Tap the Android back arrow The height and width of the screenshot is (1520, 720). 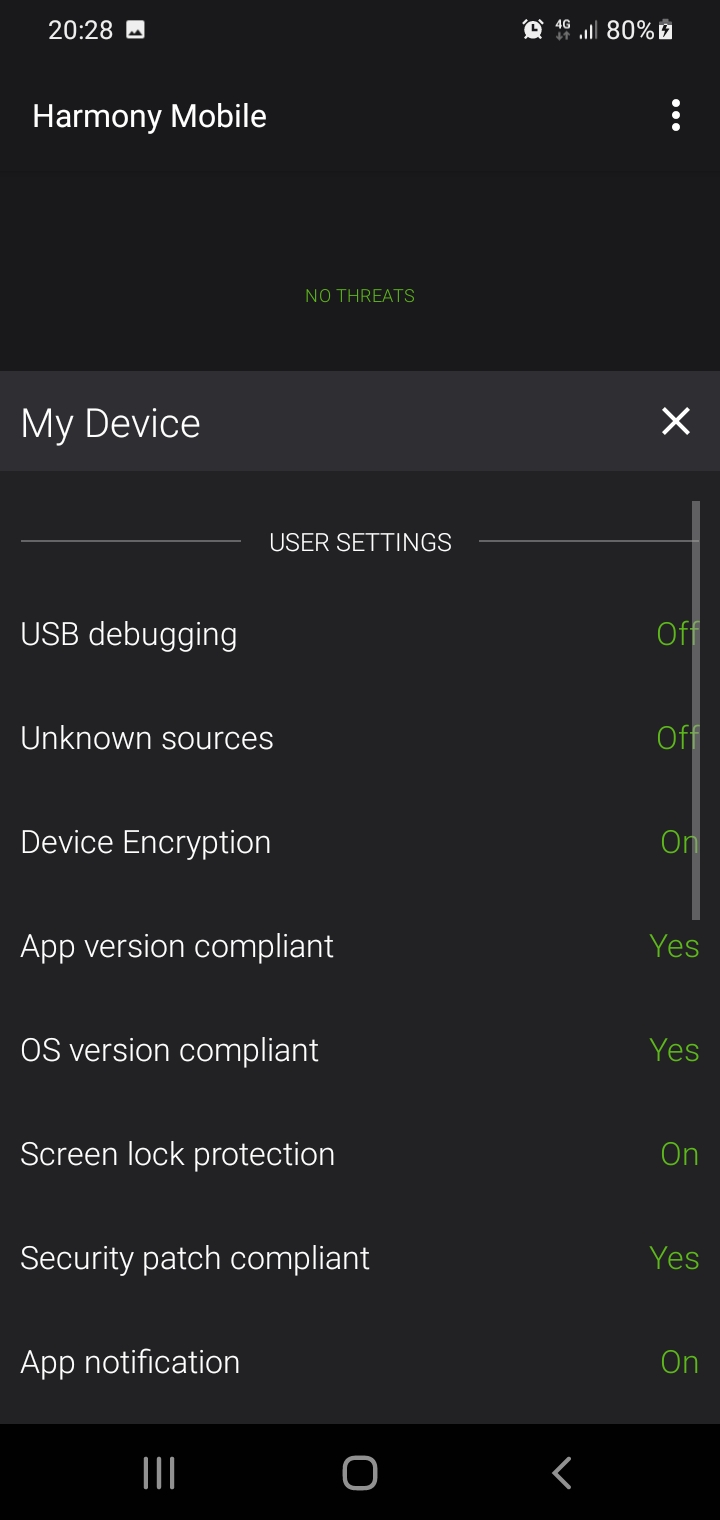pyautogui.click(x=562, y=1472)
